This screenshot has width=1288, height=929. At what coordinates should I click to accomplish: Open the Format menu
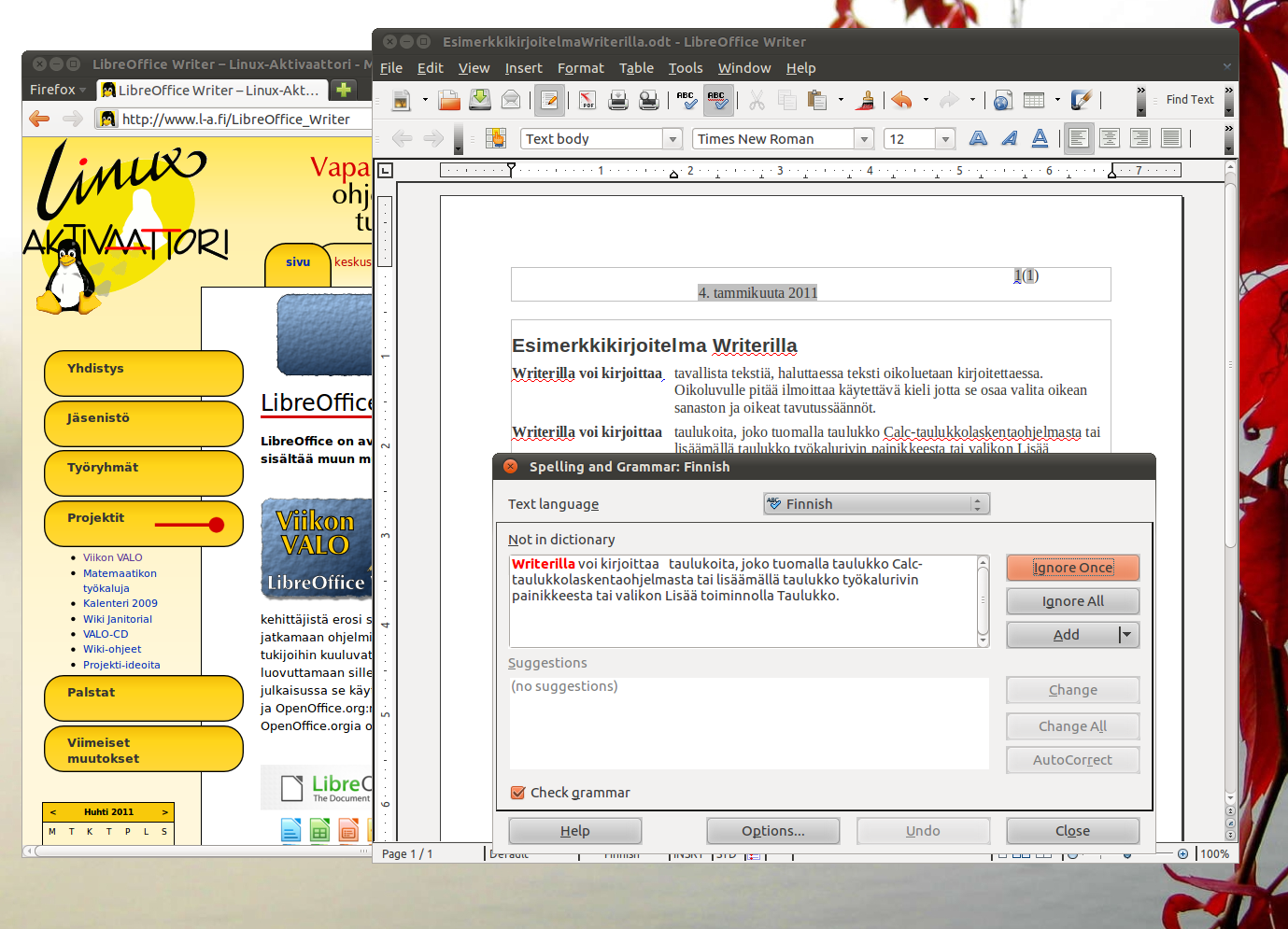tap(580, 68)
